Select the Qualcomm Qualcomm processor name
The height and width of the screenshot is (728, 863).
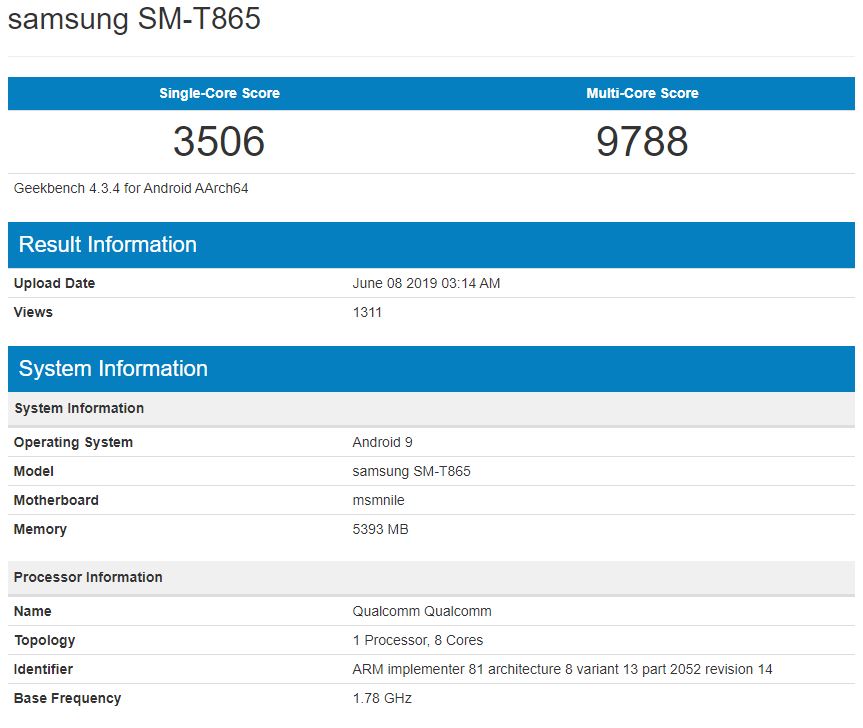422,611
